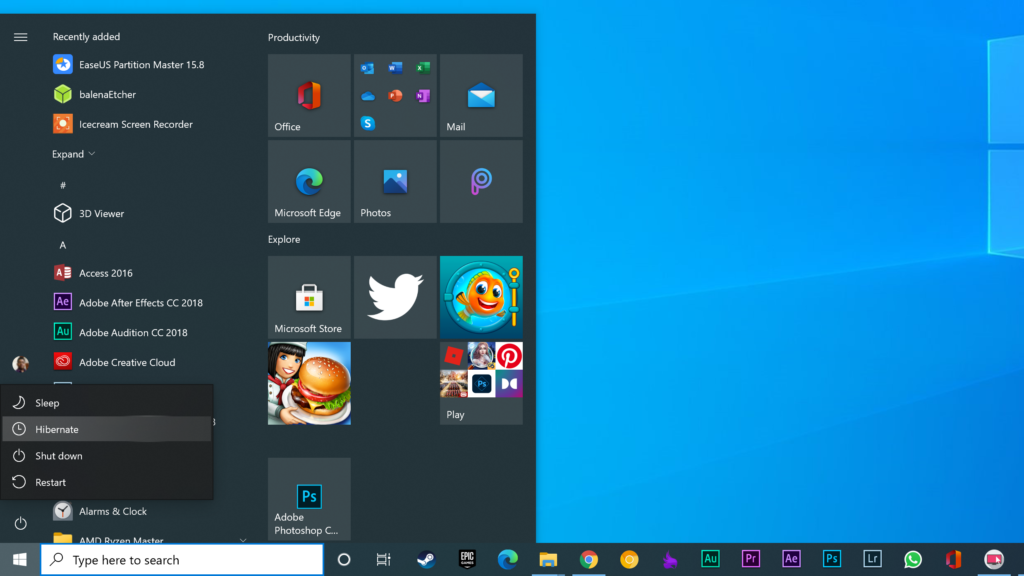
Task: Choose Restart from power menu
Action: [x=106, y=482]
